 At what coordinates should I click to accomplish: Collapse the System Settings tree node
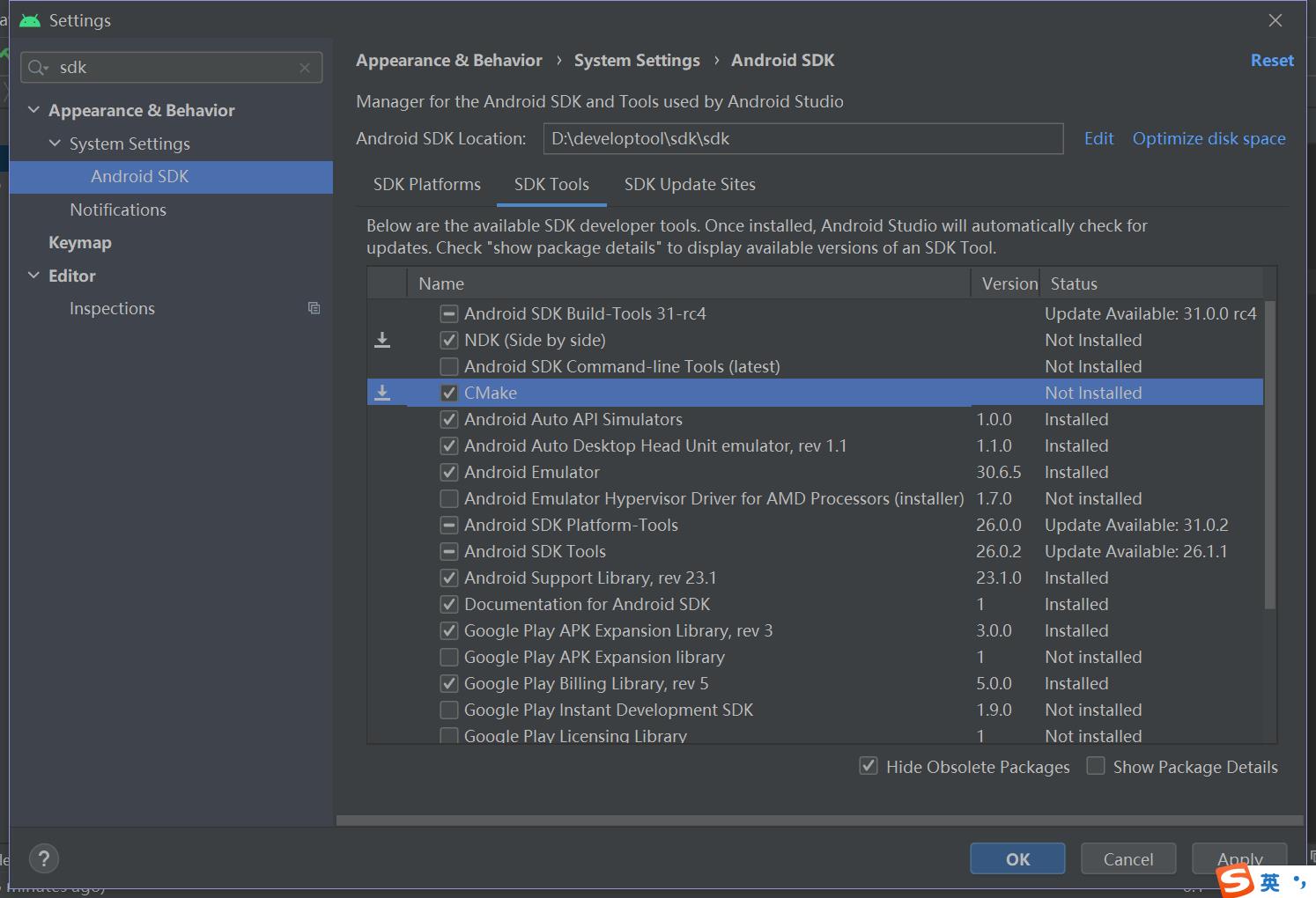click(x=55, y=144)
